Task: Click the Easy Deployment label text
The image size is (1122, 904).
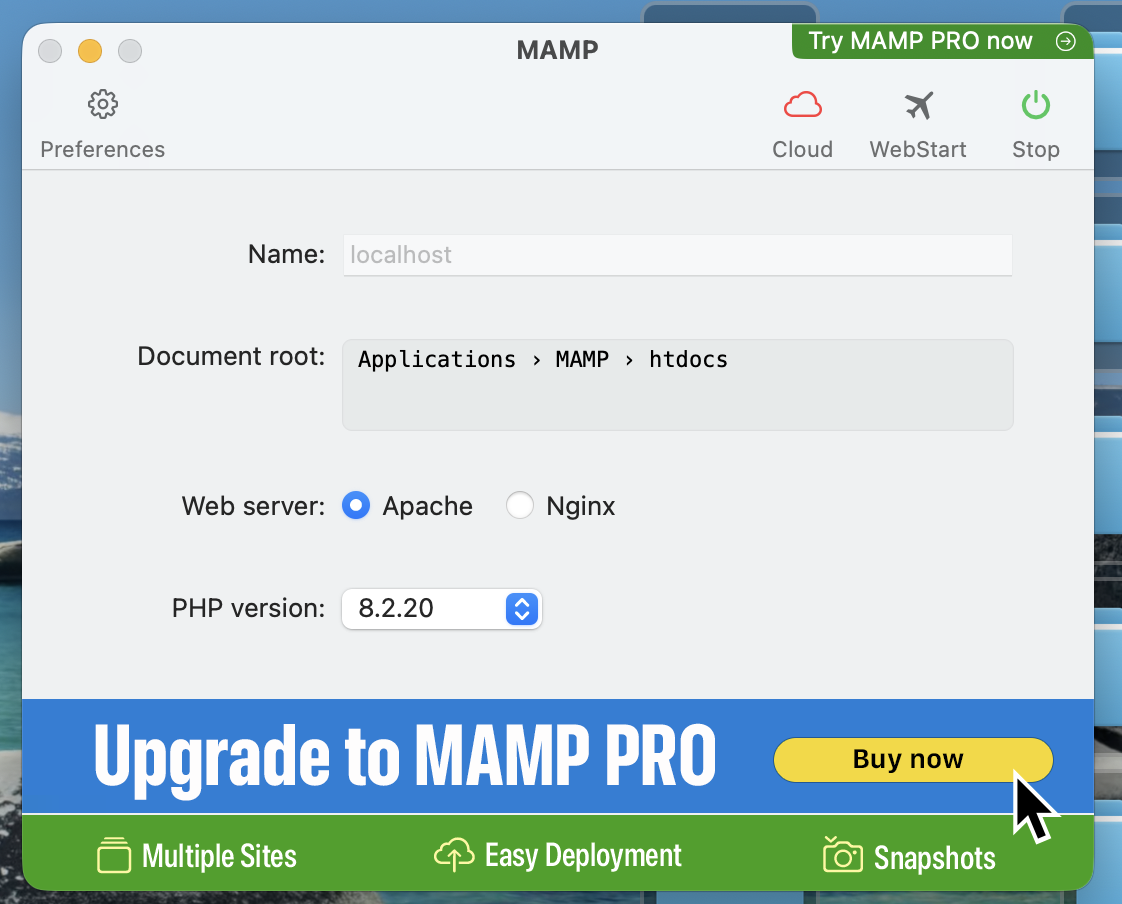Action: coord(583,856)
